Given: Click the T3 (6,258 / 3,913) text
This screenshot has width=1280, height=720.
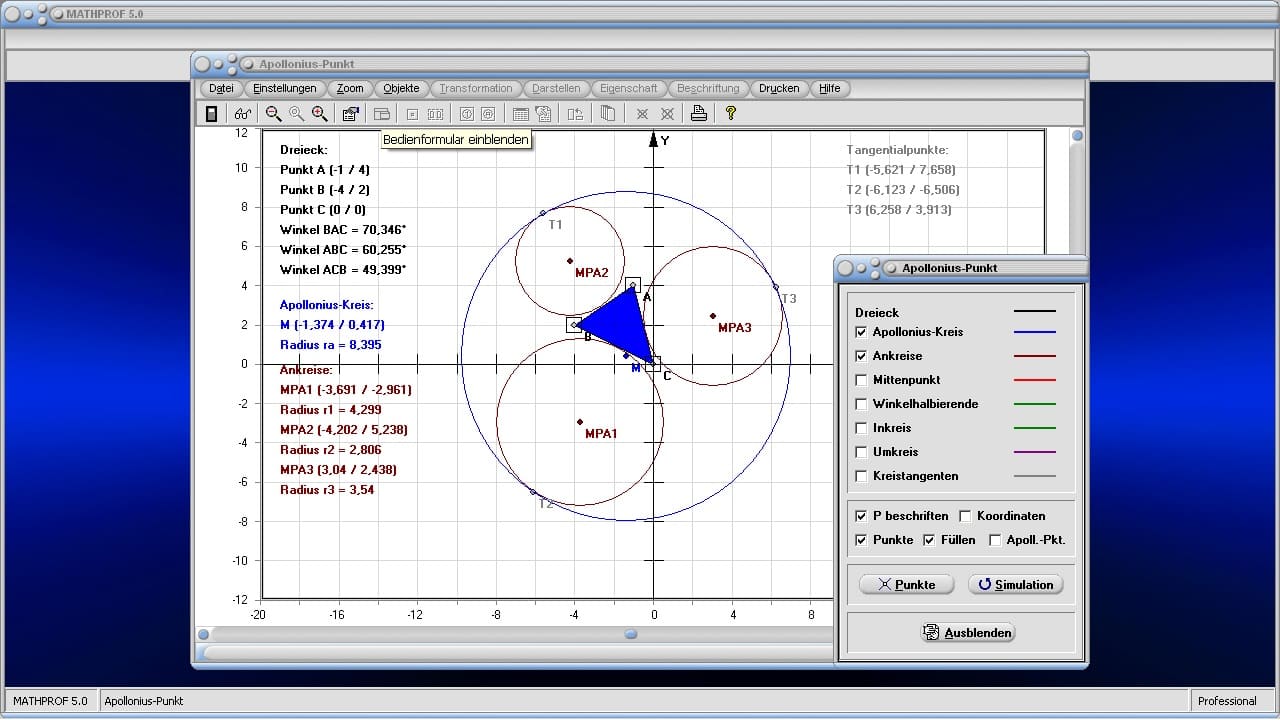Looking at the screenshot, I should click(899, 210).
